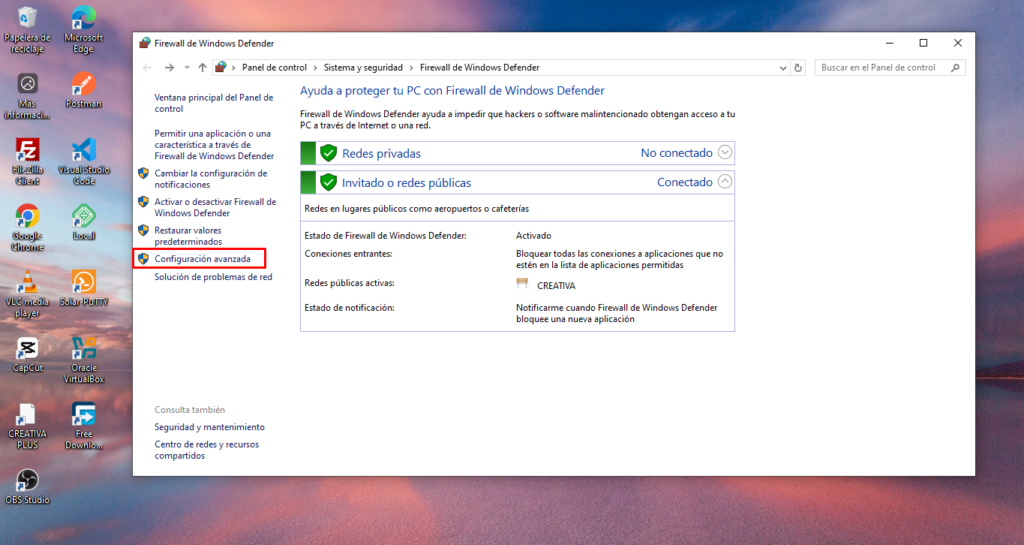This screenshot has width=1024, height=545.
Task: Open Permitir una aplicación a través de Firewall
Action: tap(214, 144)
